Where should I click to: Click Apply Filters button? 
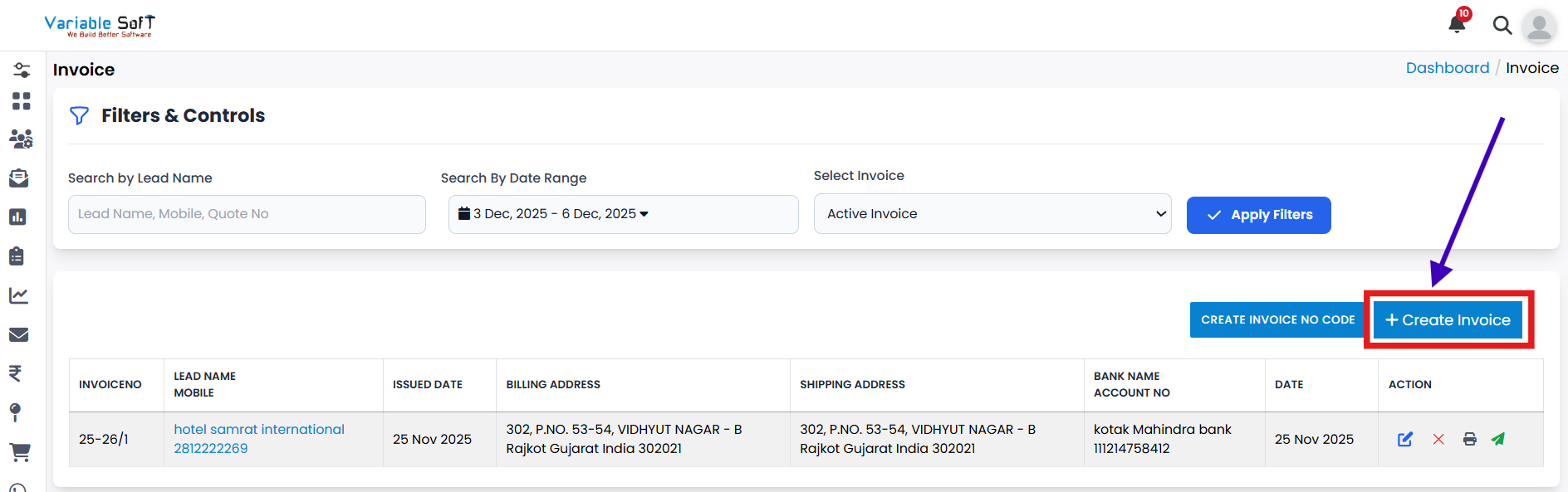1259,216
